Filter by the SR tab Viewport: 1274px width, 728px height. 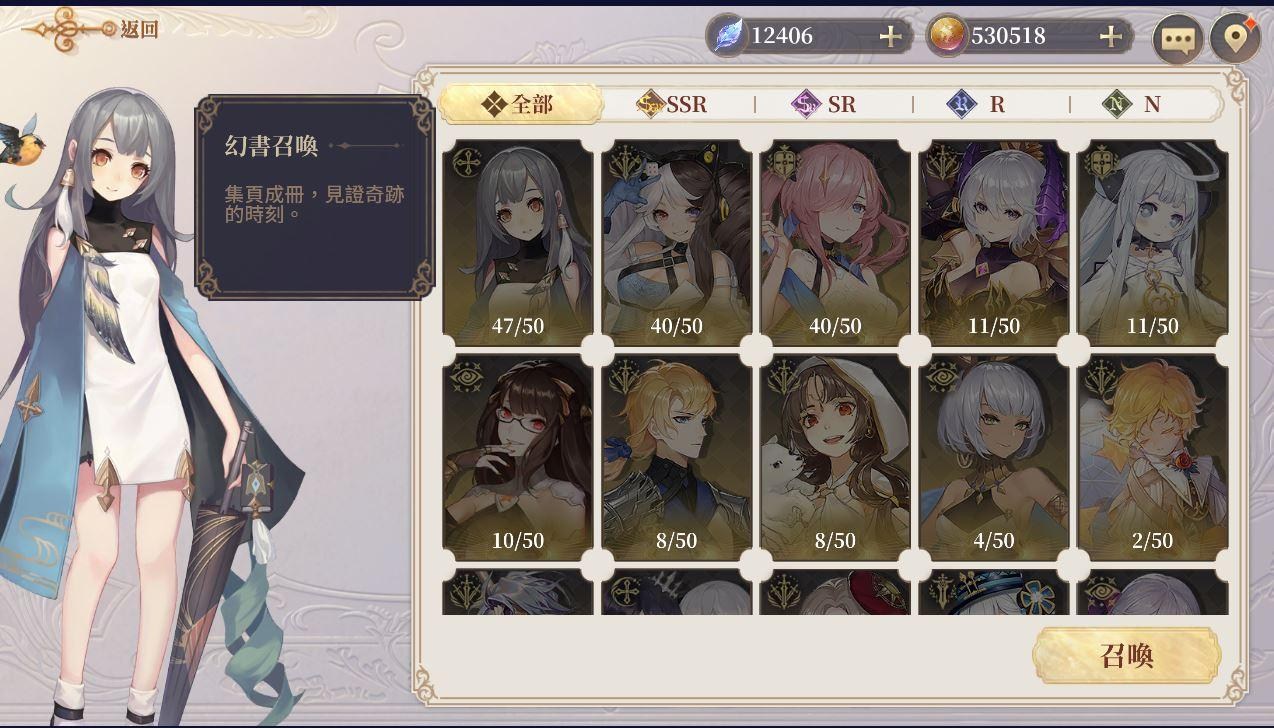pyautogui.click(x=825, y=104)
